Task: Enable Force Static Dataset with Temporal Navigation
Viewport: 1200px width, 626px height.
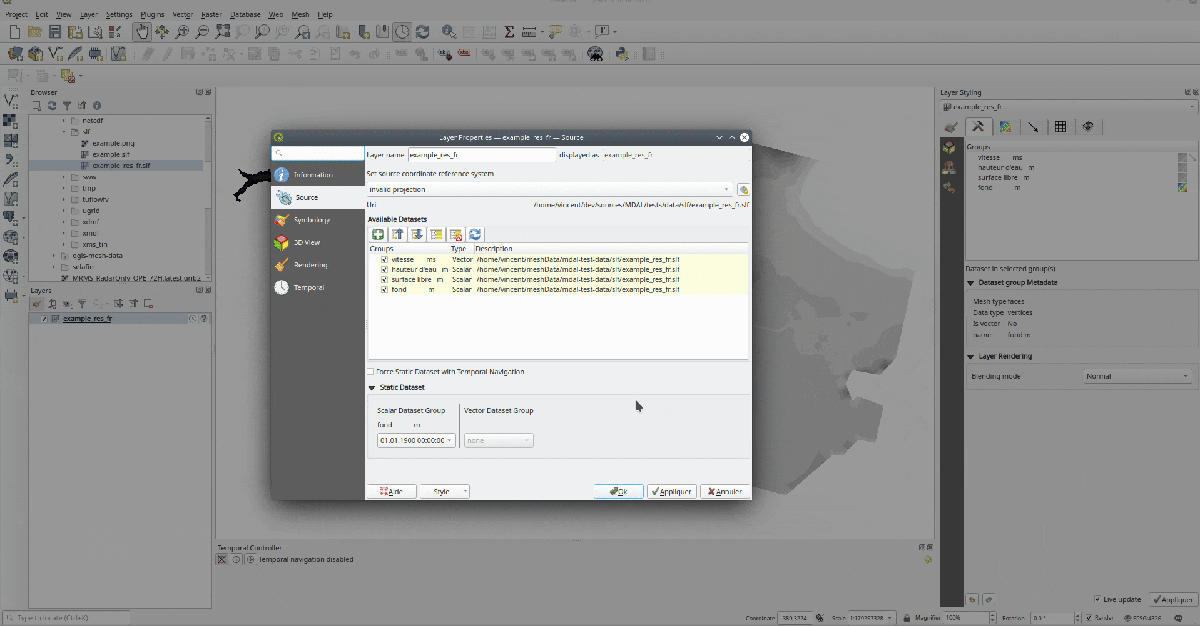Action: coord(371,371)
